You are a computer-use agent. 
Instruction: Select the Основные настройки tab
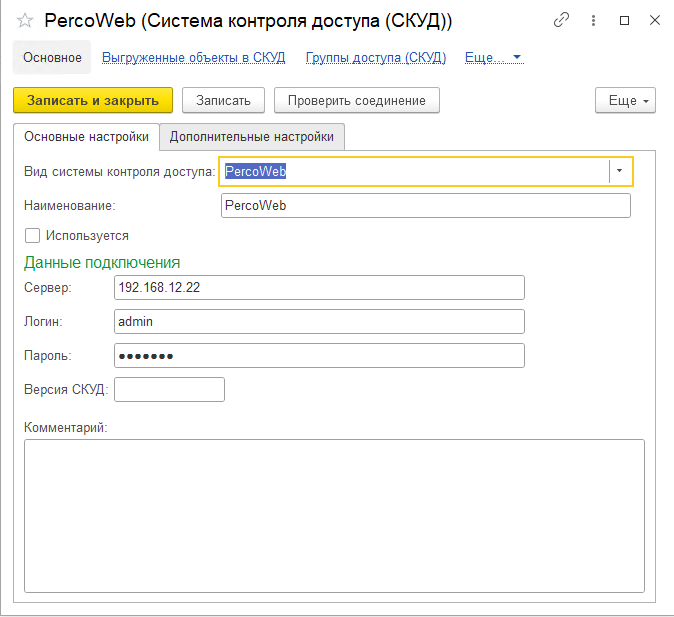86,136
